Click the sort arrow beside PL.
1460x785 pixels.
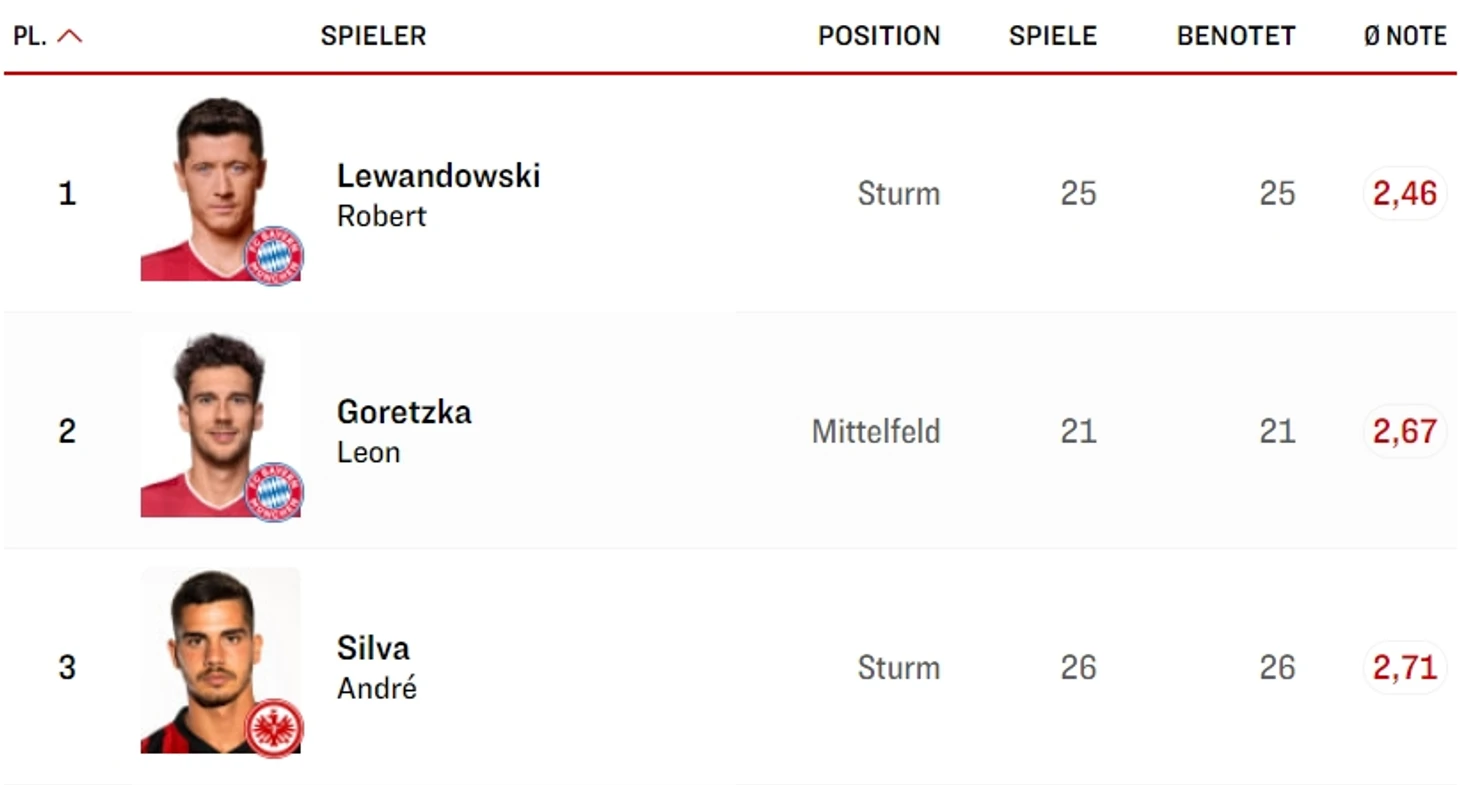point(70,36)
